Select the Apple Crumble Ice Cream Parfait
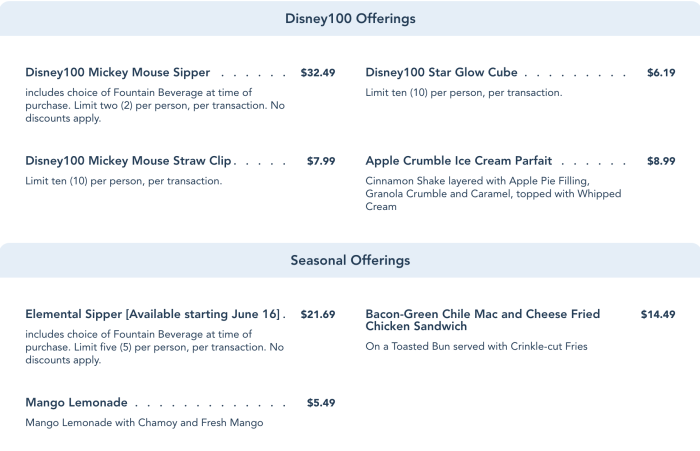Viewport: 700px width, 451px height. [459, 161]
